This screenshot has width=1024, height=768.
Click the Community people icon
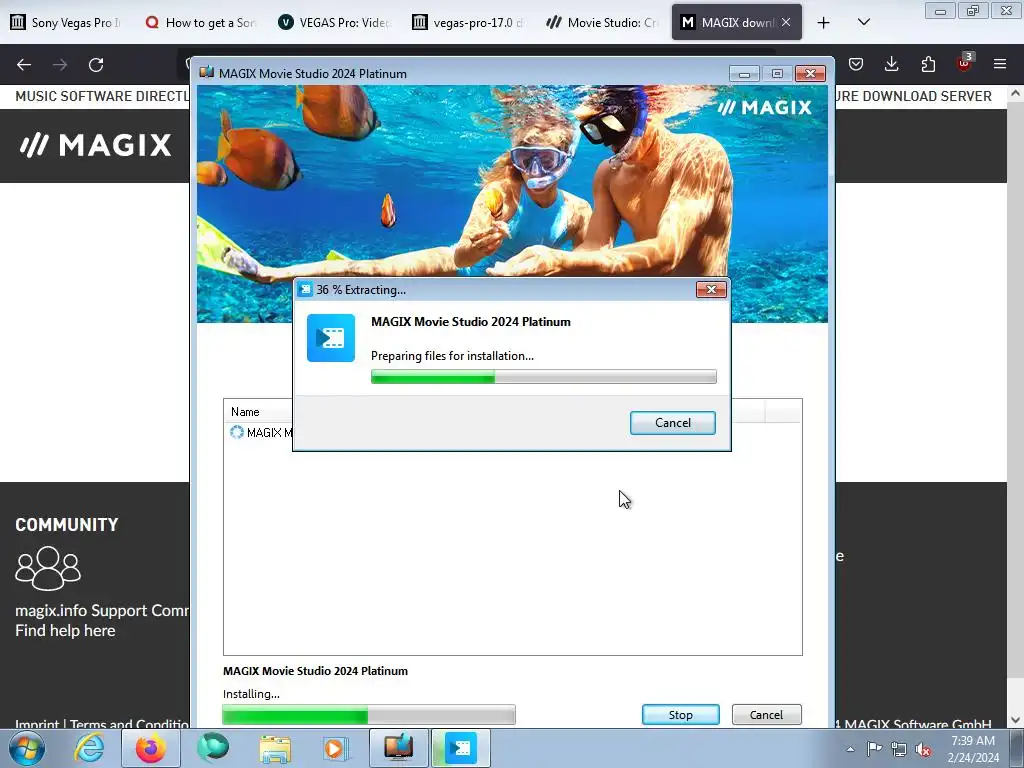pos(48,568)
